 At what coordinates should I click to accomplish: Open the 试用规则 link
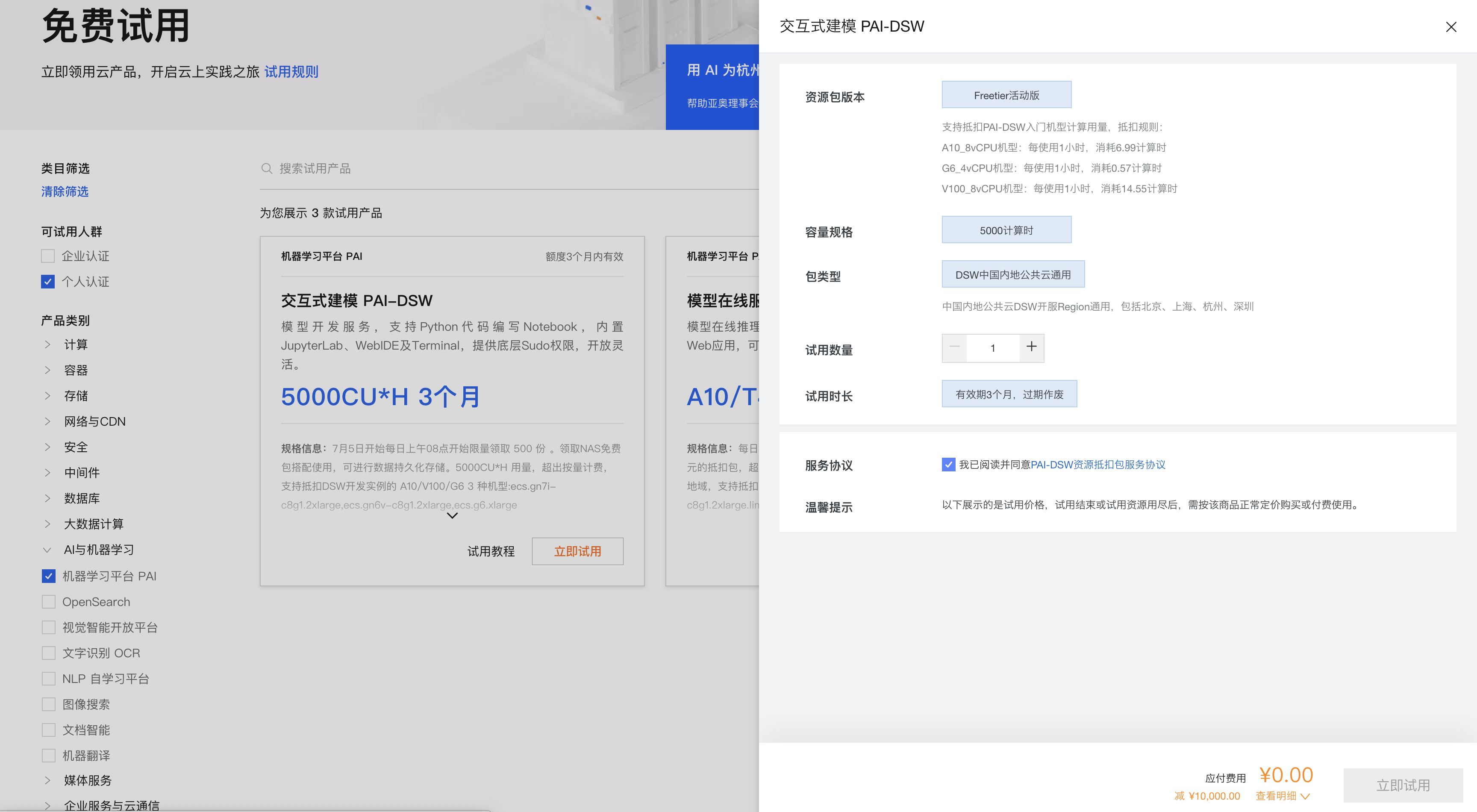[291, 72]
